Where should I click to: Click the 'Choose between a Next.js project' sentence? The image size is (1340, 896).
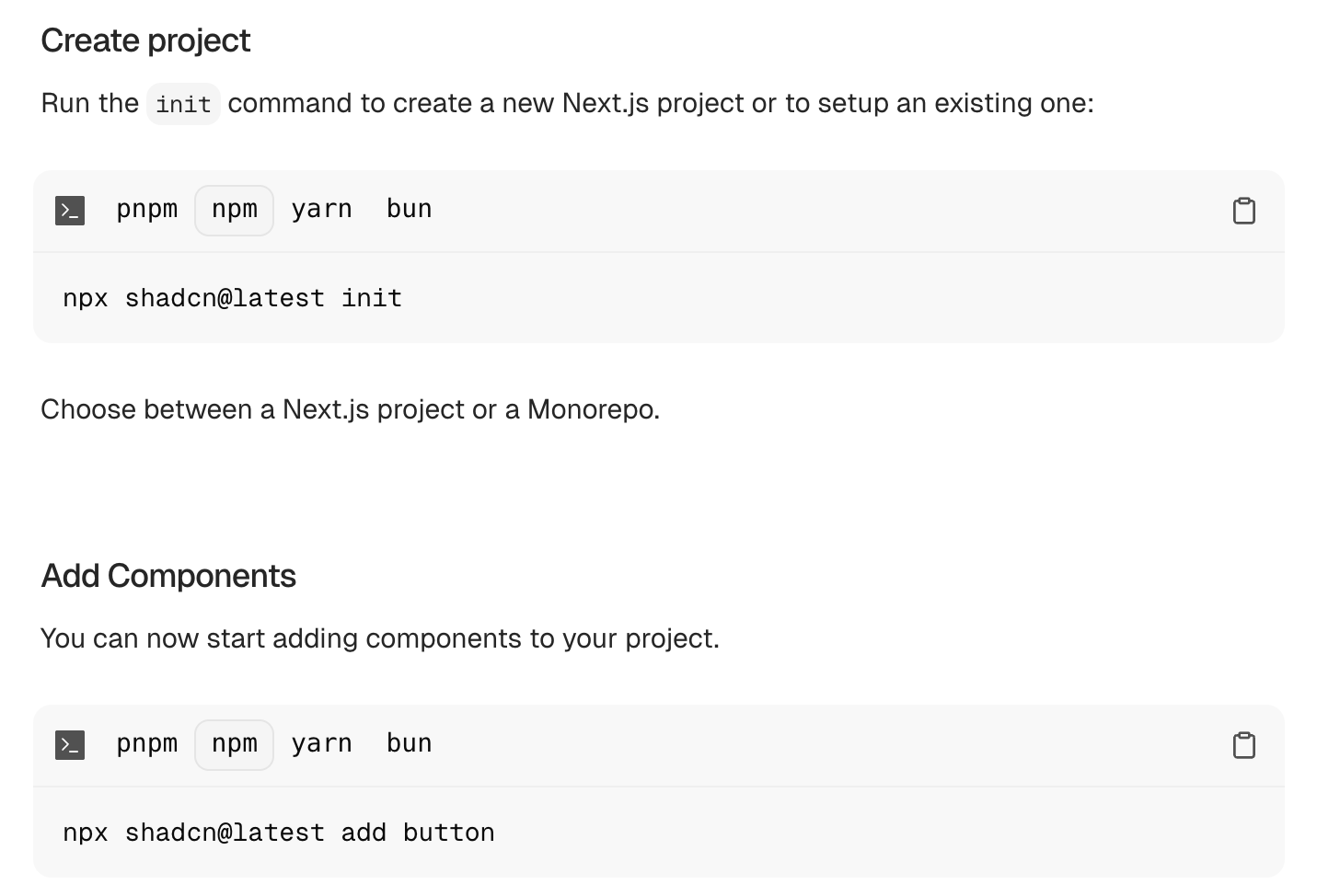click(x=351, y=409)
